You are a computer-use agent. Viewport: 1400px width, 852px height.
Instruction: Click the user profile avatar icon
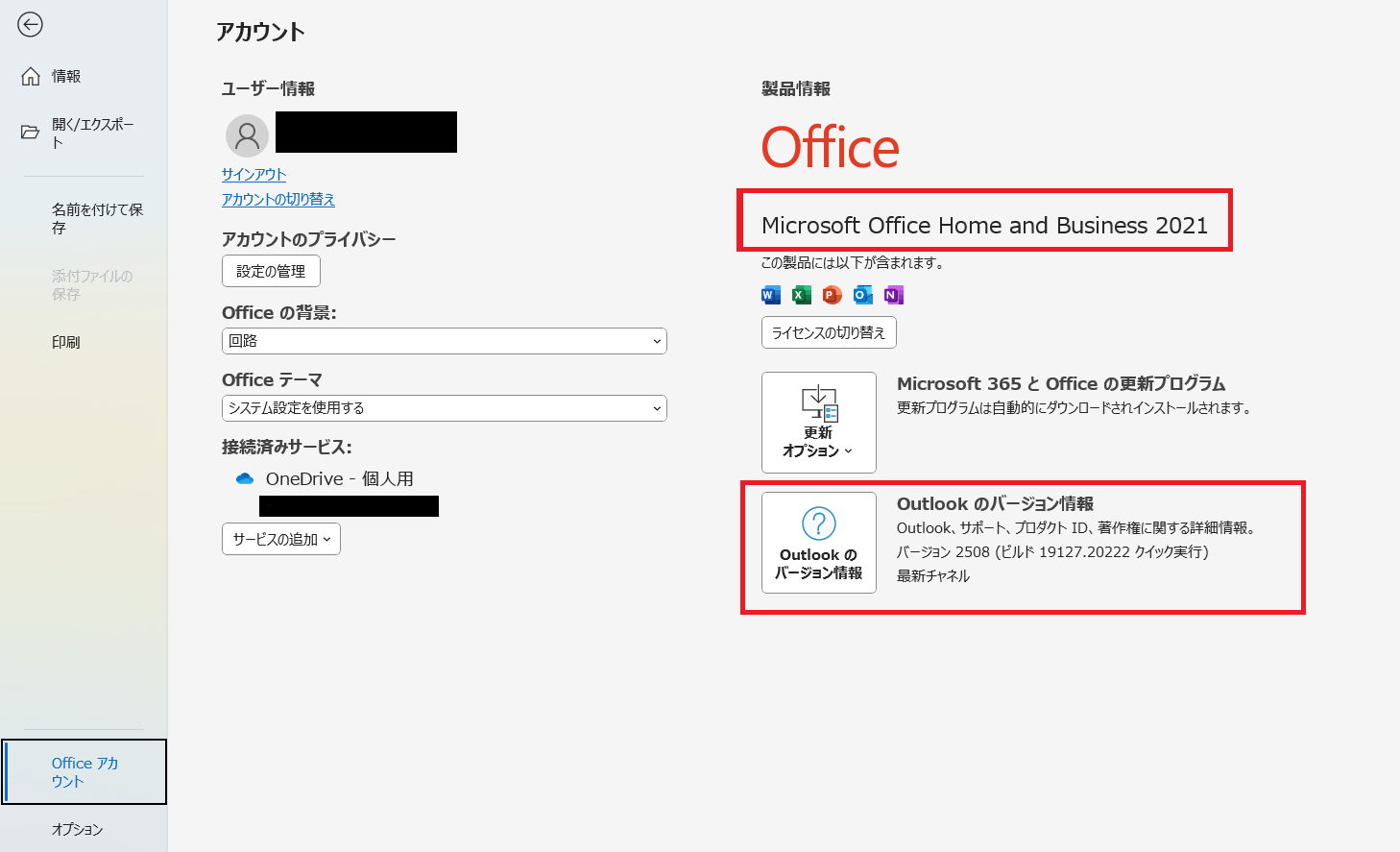(x=247, y=135)
